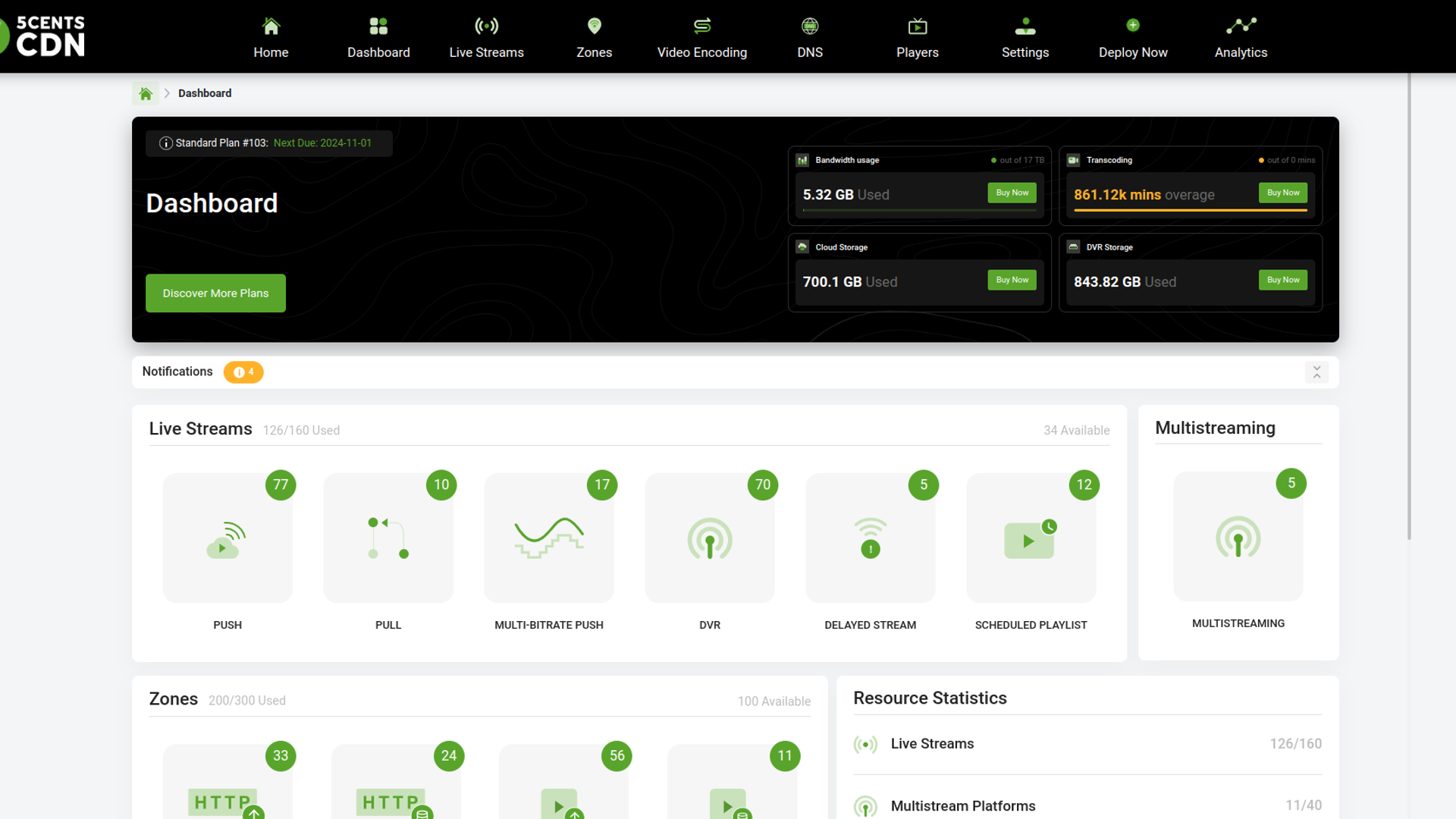Select the MULTI-BITRATE PUSH card
The height and width of the screenshot is (819, 1456).
coord(549,538)
